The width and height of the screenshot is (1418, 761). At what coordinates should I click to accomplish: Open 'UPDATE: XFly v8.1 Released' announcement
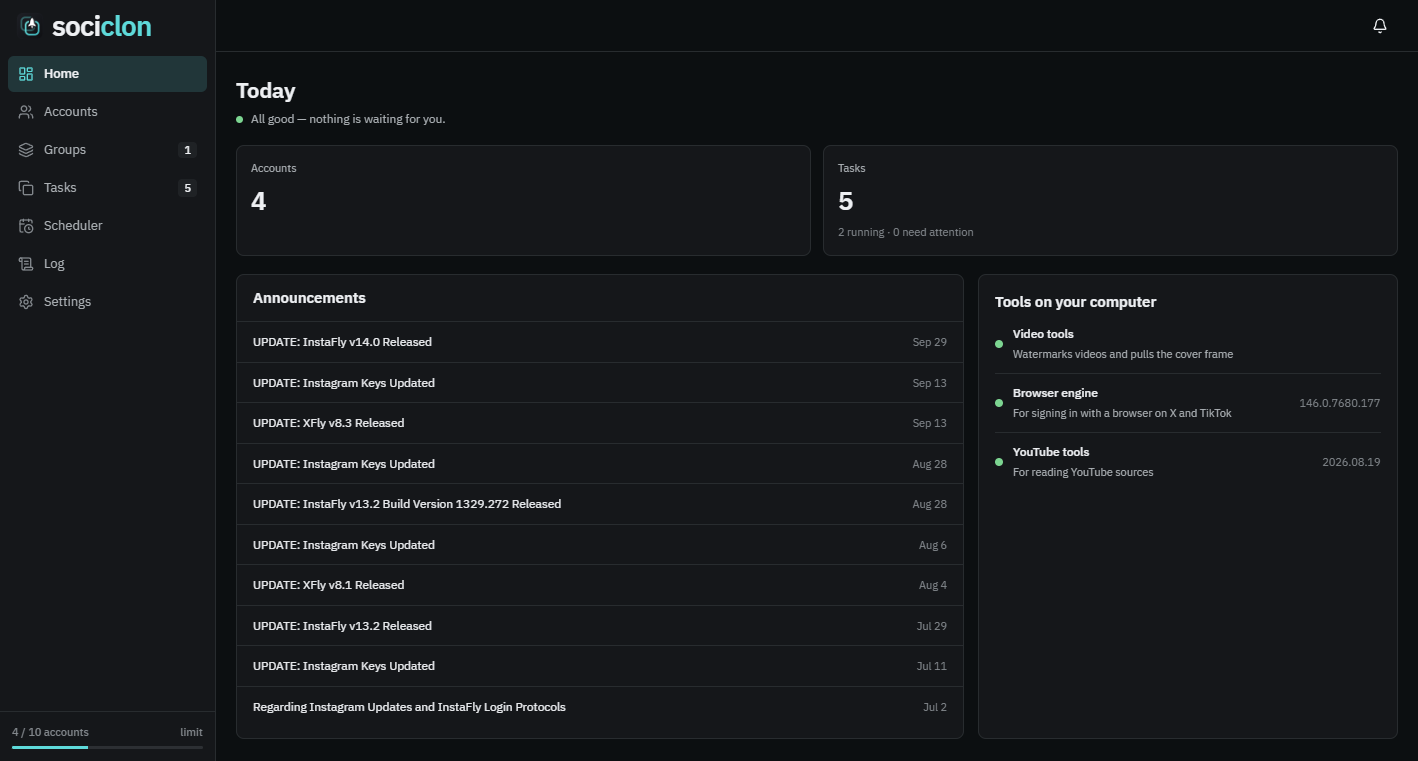pos(600,585)
